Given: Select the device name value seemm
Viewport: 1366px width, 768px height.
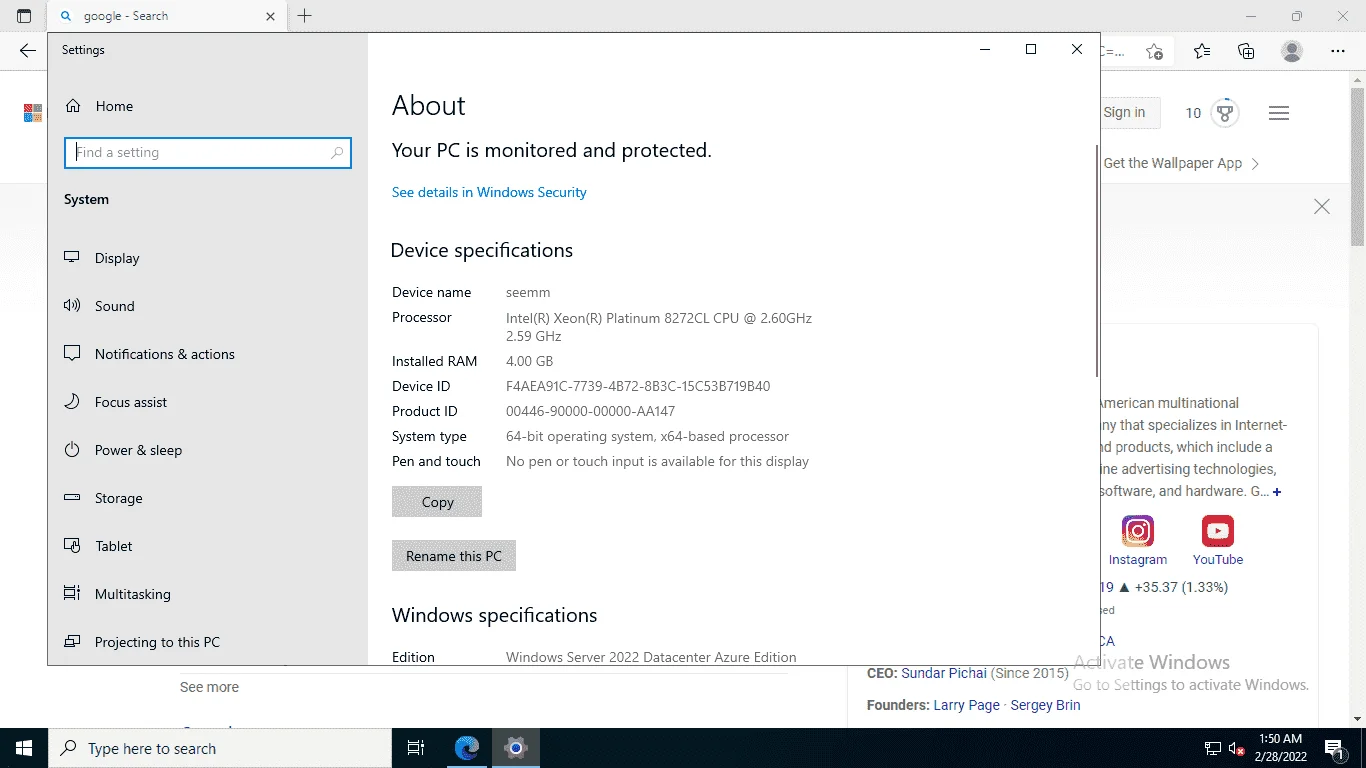Looking at the screenshot, I should pyautogui.click(x=528, y=292).
